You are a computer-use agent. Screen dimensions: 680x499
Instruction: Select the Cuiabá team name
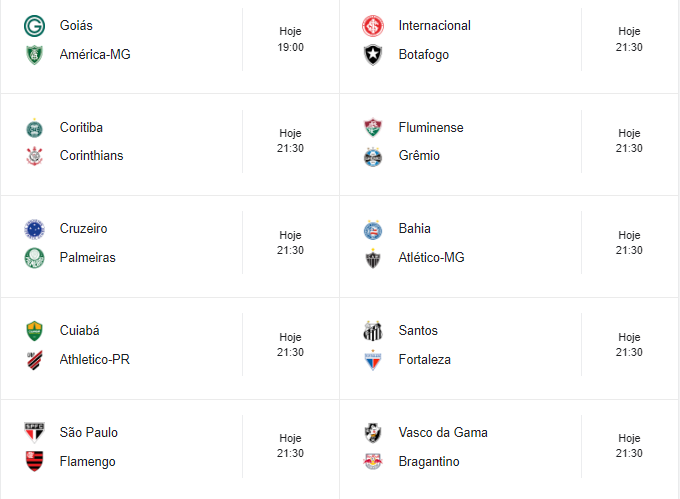pos(79,330)
